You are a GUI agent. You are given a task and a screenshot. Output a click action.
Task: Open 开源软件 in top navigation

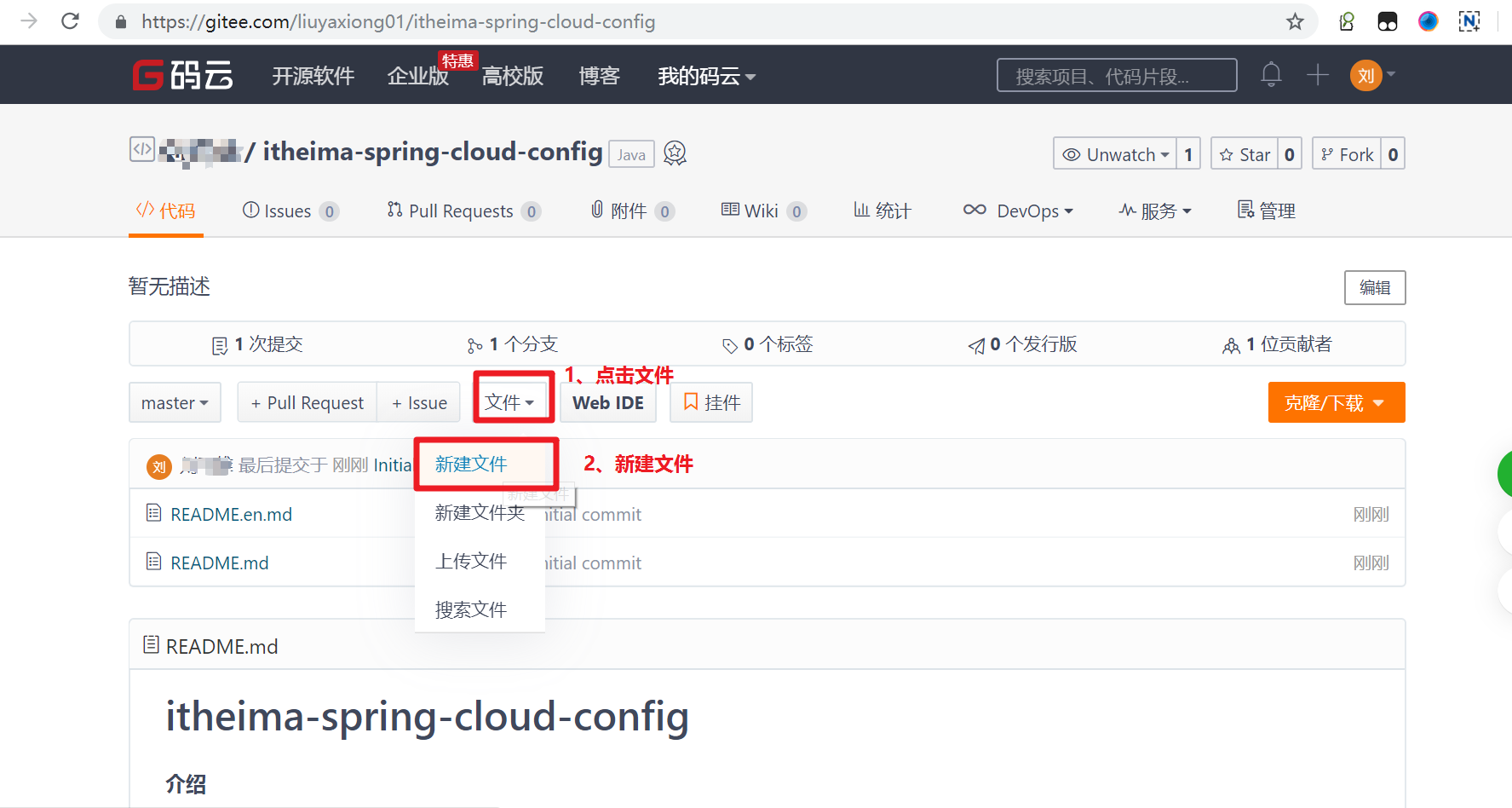(313, 77)
